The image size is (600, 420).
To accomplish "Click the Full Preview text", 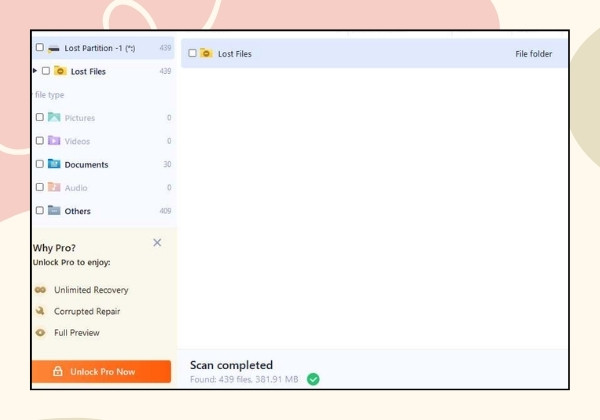I will point(77,333).
